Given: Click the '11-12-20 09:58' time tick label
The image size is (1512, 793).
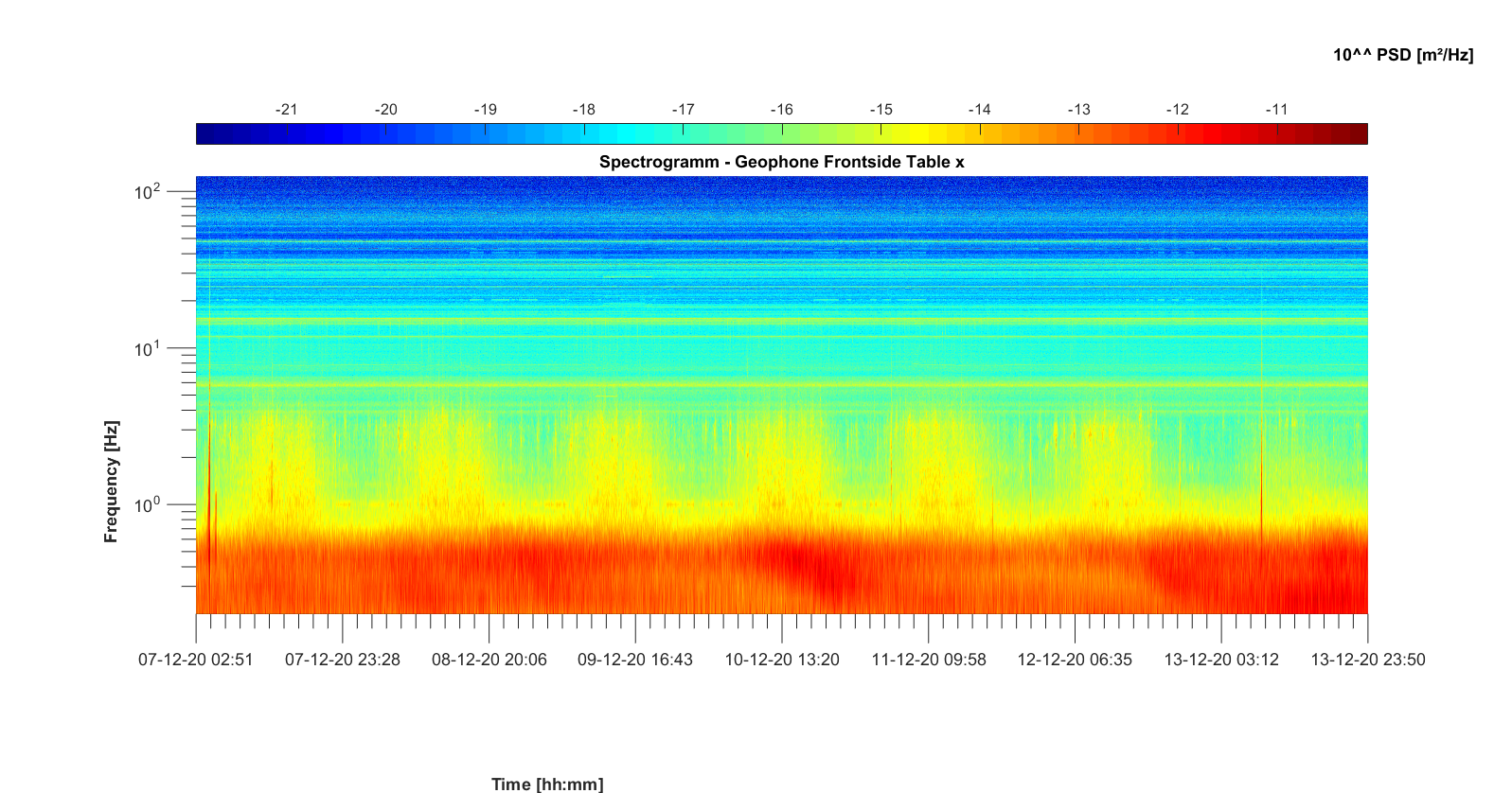Looking at the screenshot, I should pyautogui.click(x=928, y=660).
